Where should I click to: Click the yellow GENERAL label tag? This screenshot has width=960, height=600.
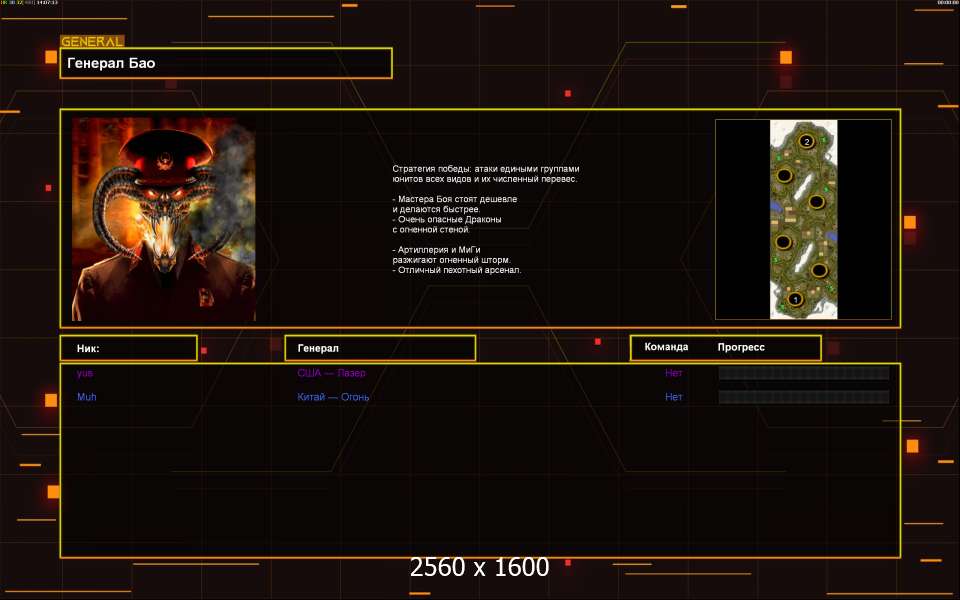point(92,42)
